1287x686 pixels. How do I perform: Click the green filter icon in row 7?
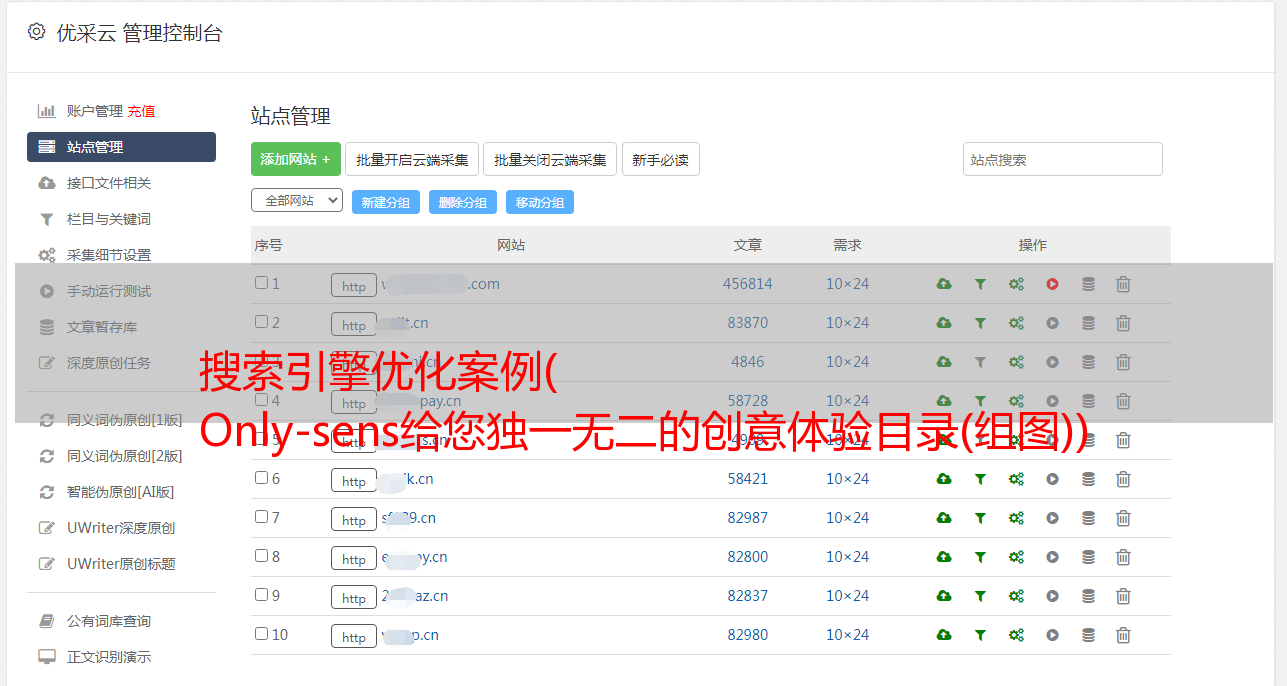pyautogui.click(x=980, y=518)
